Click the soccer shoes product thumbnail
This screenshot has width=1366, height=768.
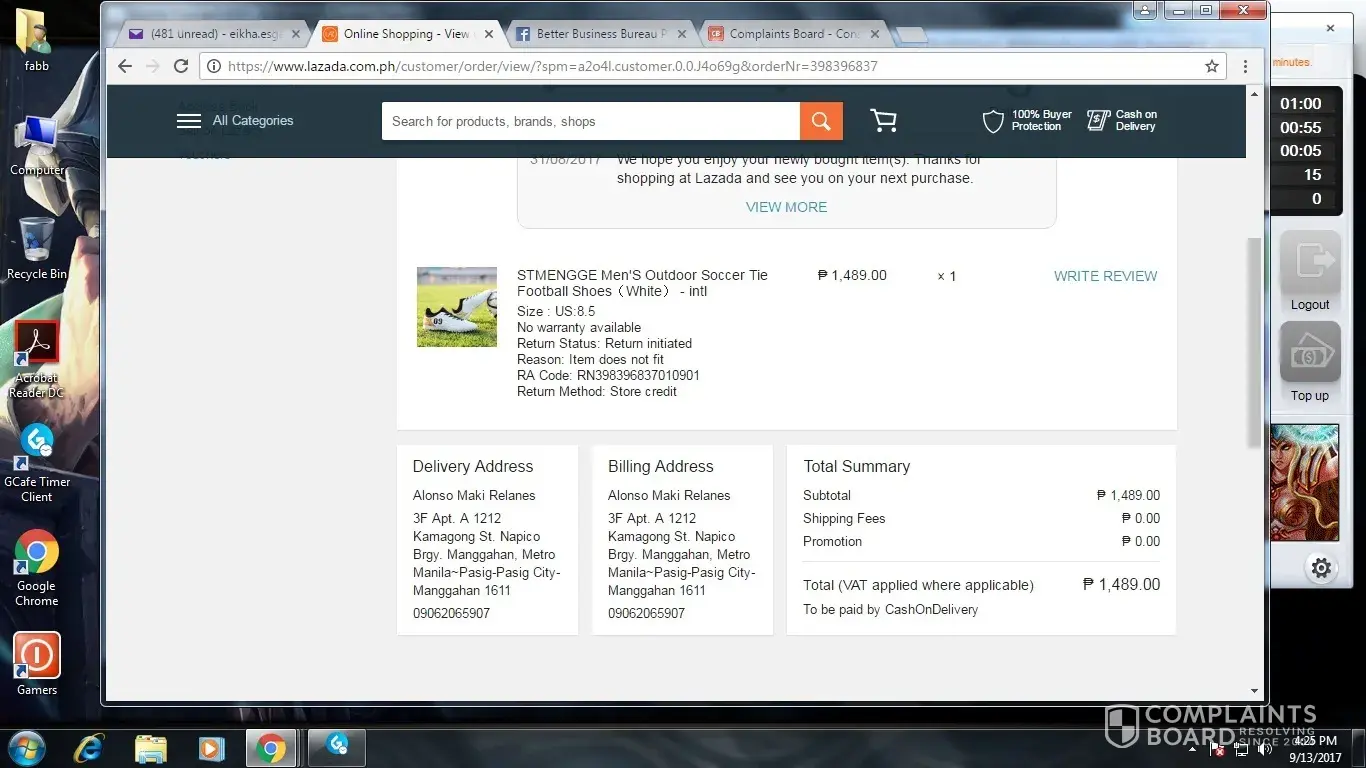point(457,307)
